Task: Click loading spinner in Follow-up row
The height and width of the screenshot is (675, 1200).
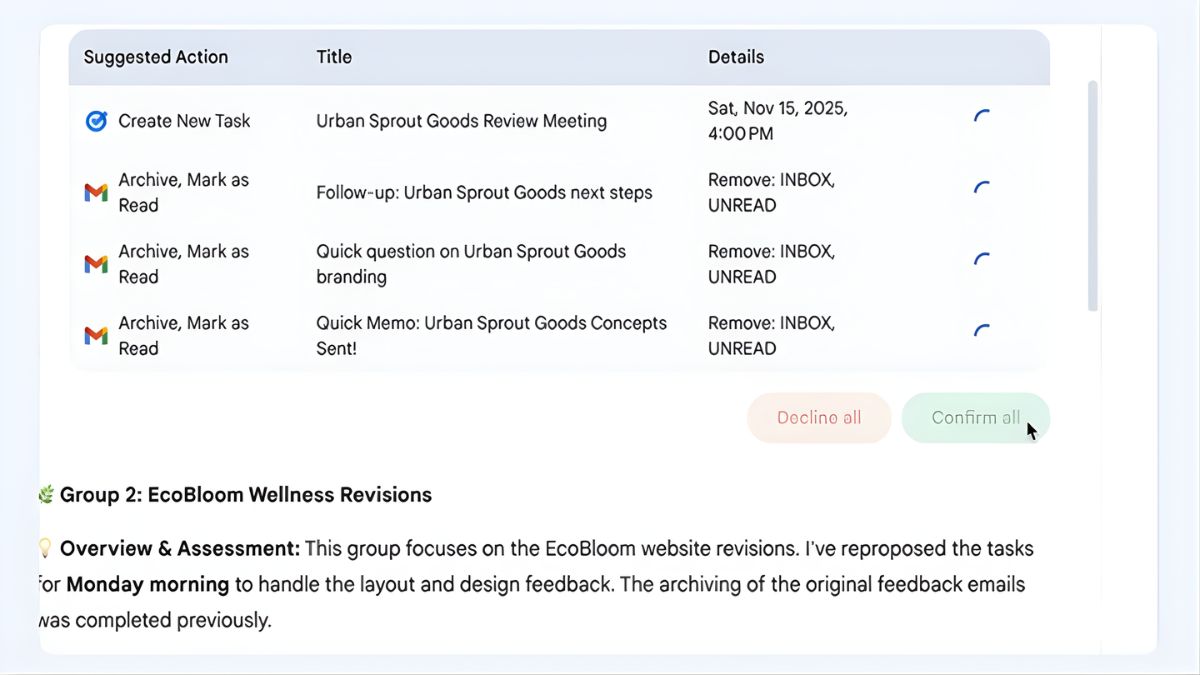Action: [982, 188]
